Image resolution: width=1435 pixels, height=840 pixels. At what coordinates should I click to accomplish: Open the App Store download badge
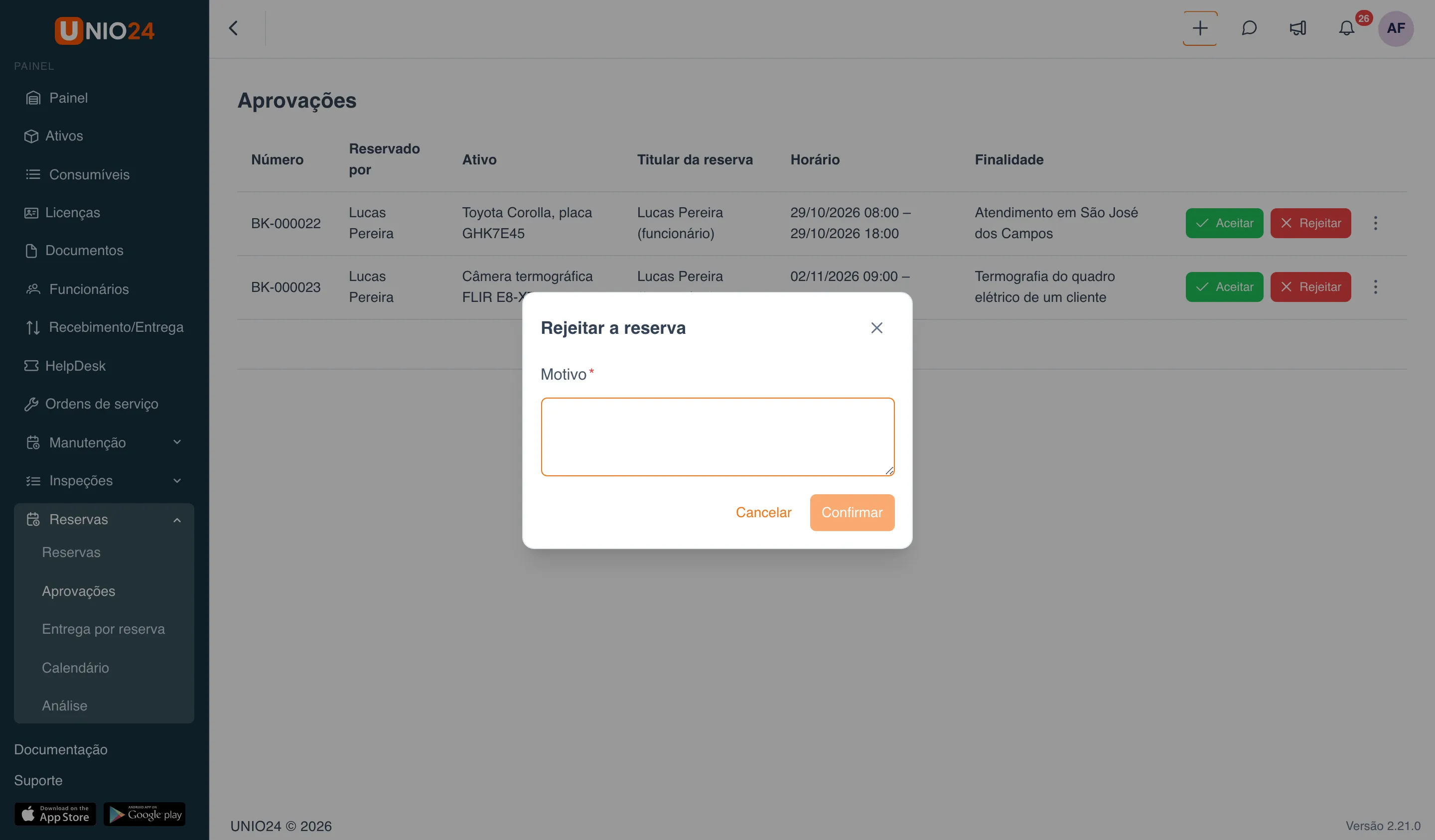tap(55, 814)
